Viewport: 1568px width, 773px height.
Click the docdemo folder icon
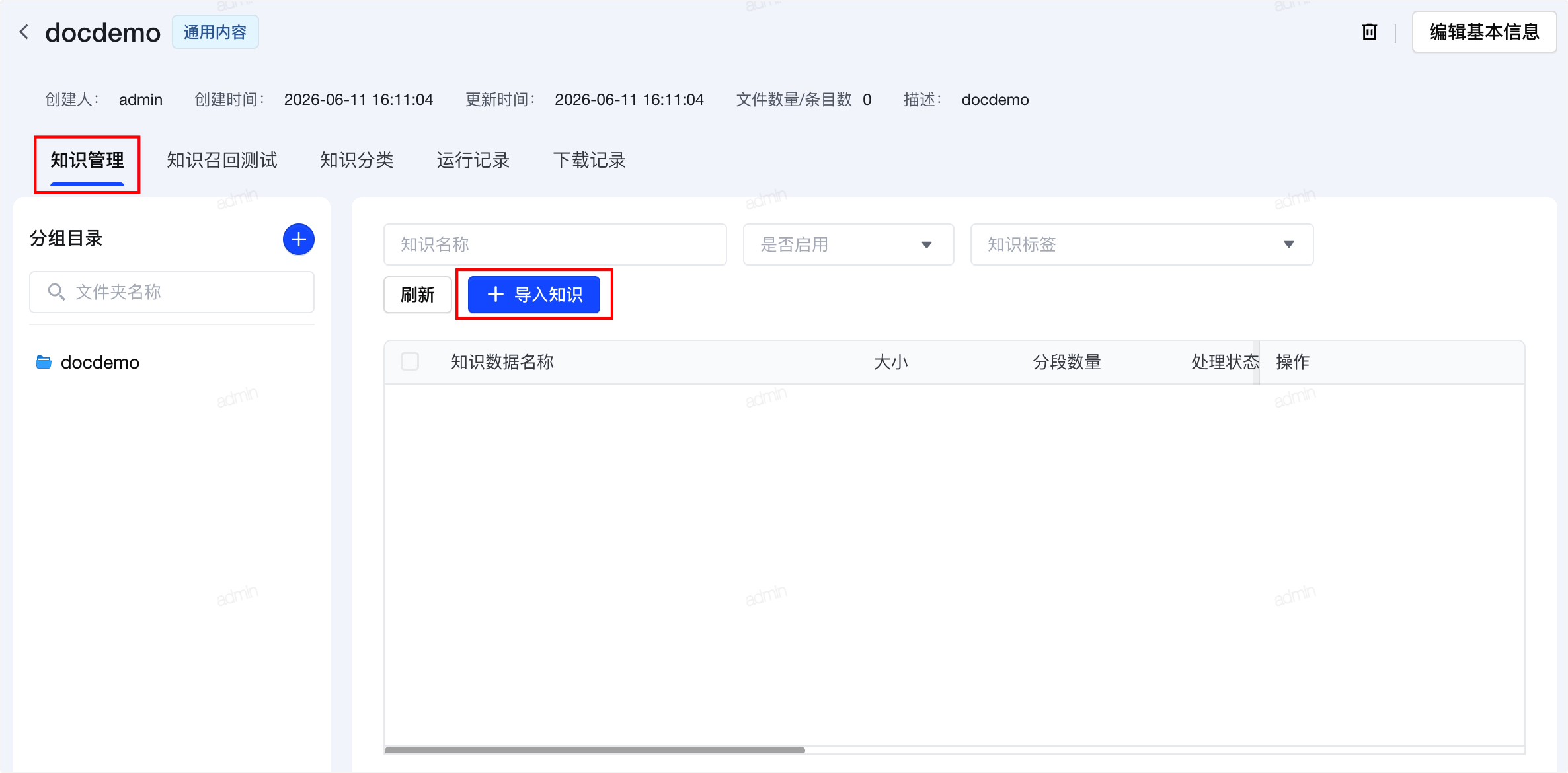[44, 362]
